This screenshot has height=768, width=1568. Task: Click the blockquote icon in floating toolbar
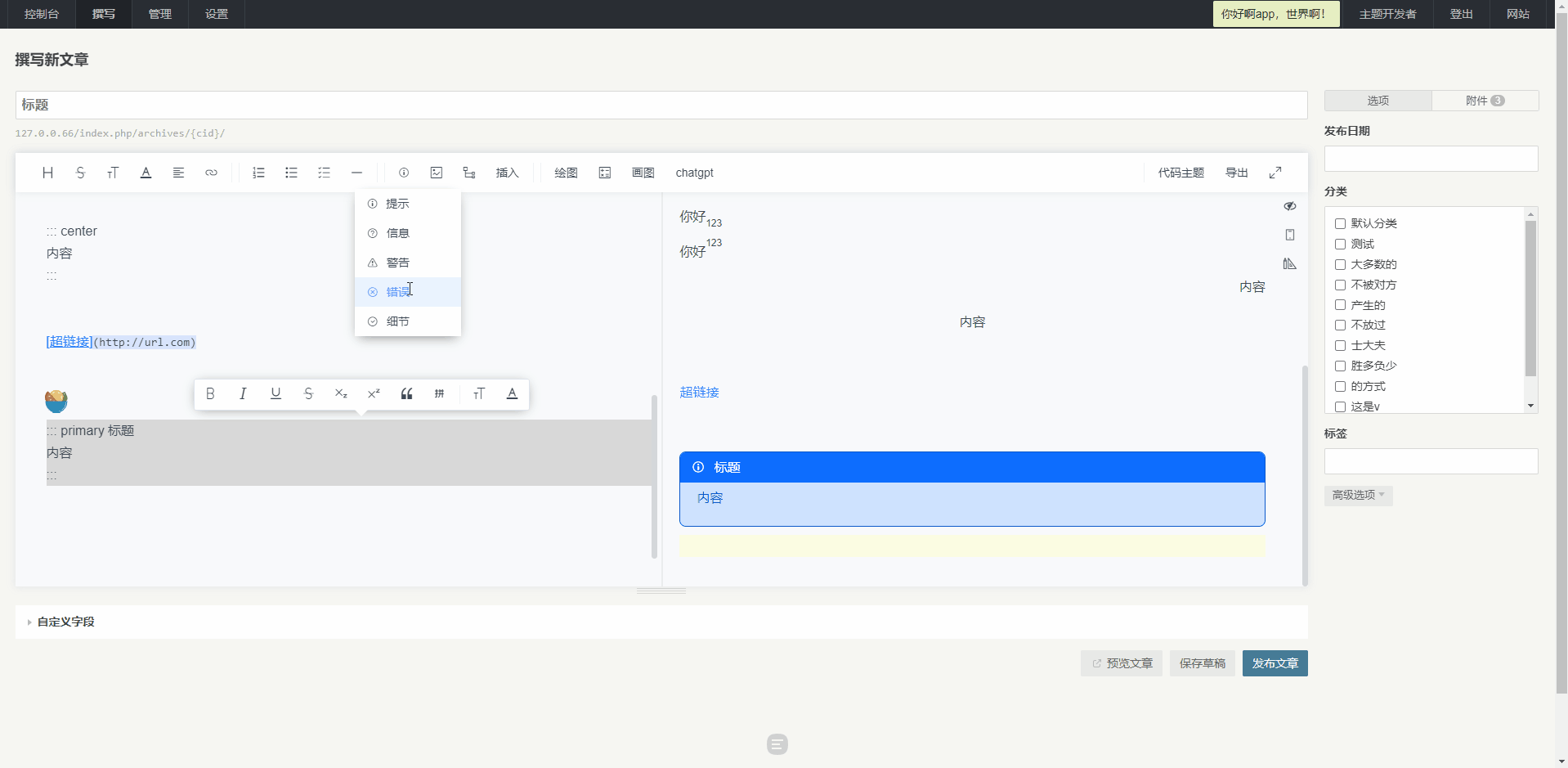tap(406, 393)
